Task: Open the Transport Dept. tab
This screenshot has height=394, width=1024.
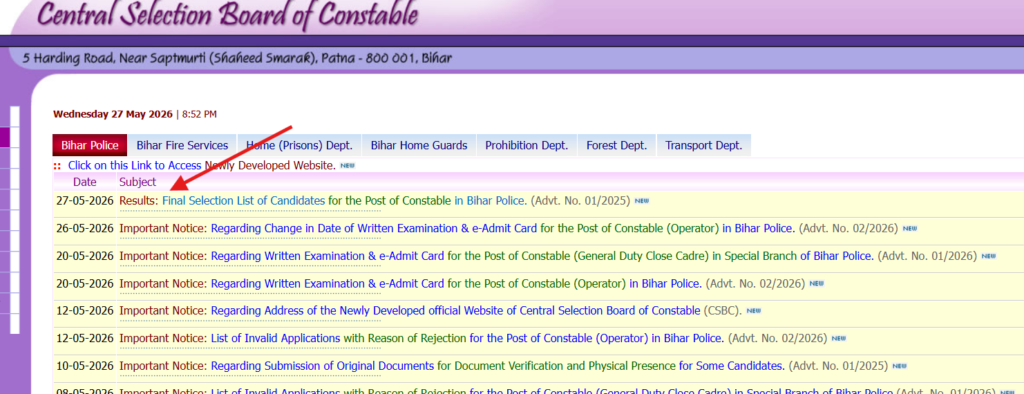Action: (x=704, y=145)
